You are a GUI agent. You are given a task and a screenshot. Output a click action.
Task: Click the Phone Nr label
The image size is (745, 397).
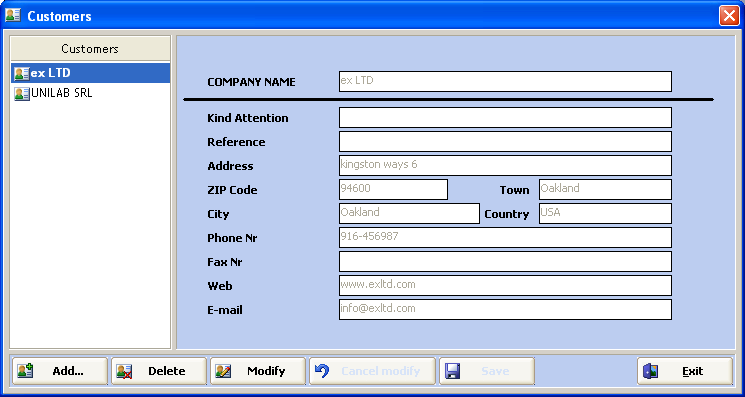coord(232,238)
